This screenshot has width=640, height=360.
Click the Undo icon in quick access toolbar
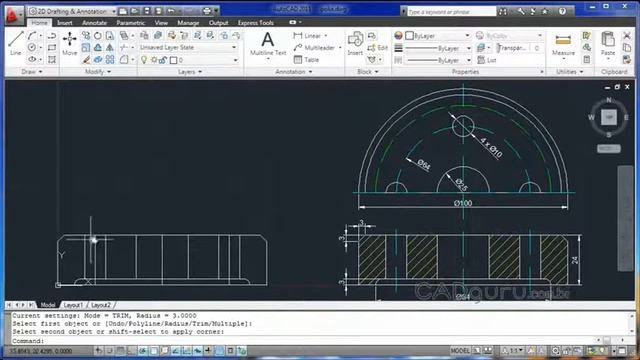[171, 11]
